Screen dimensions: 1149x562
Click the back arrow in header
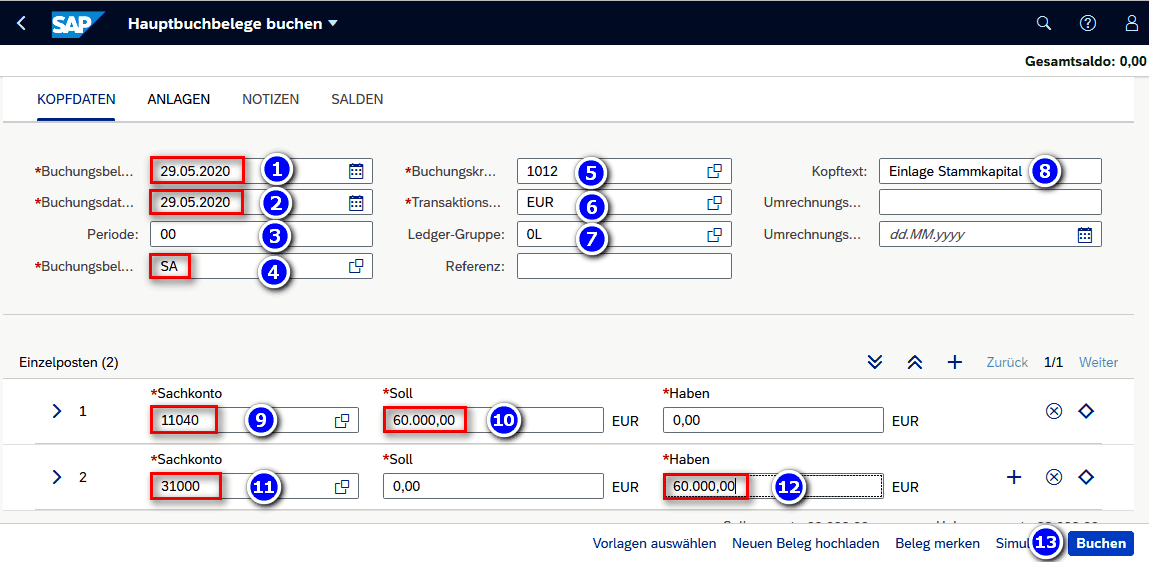[x=22, y=23]
